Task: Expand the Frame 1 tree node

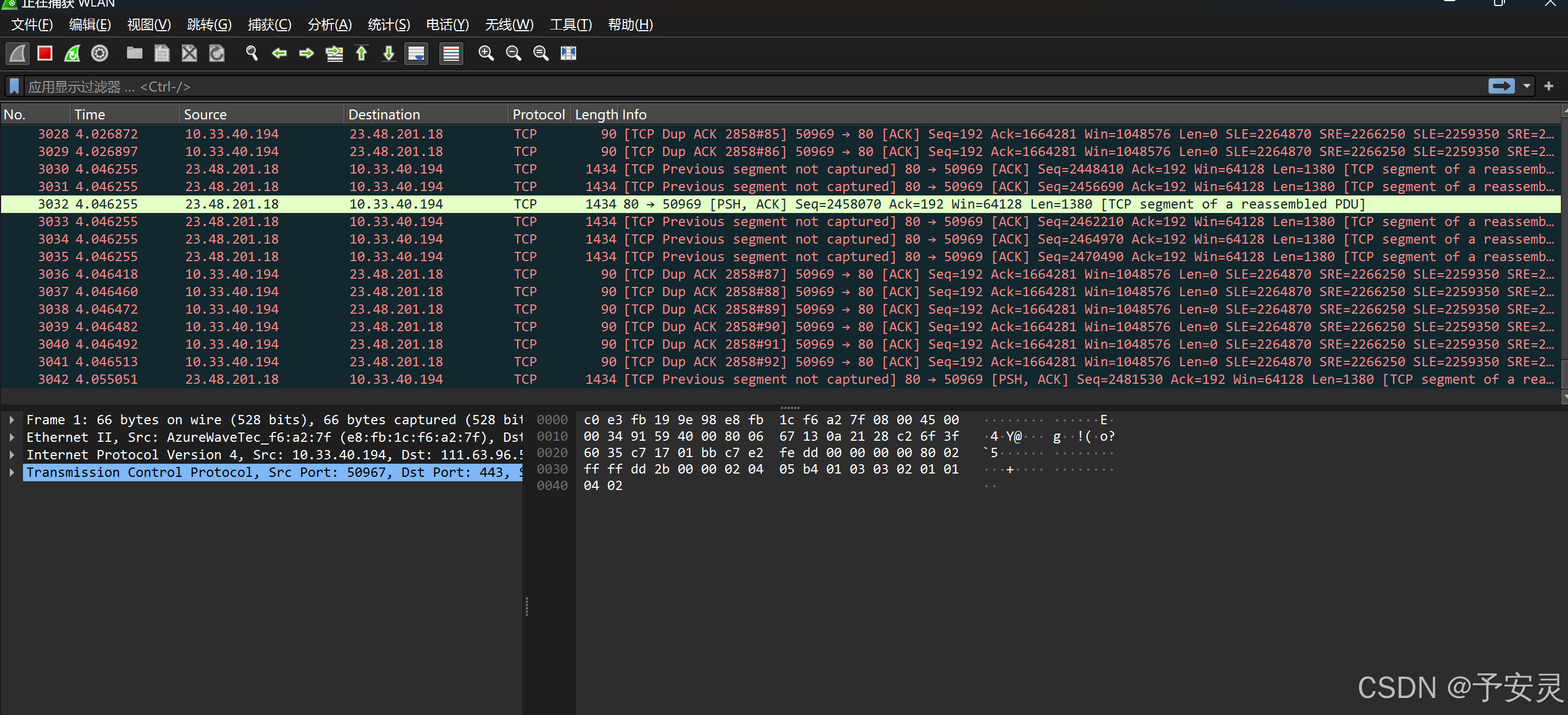Action: pos(12,420)
